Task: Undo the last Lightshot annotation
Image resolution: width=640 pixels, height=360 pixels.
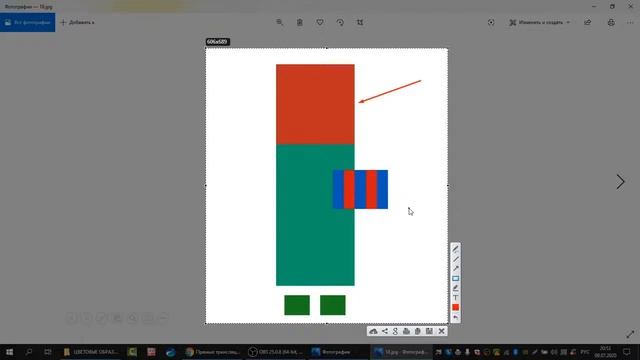Action: click(x=456, y=317)
